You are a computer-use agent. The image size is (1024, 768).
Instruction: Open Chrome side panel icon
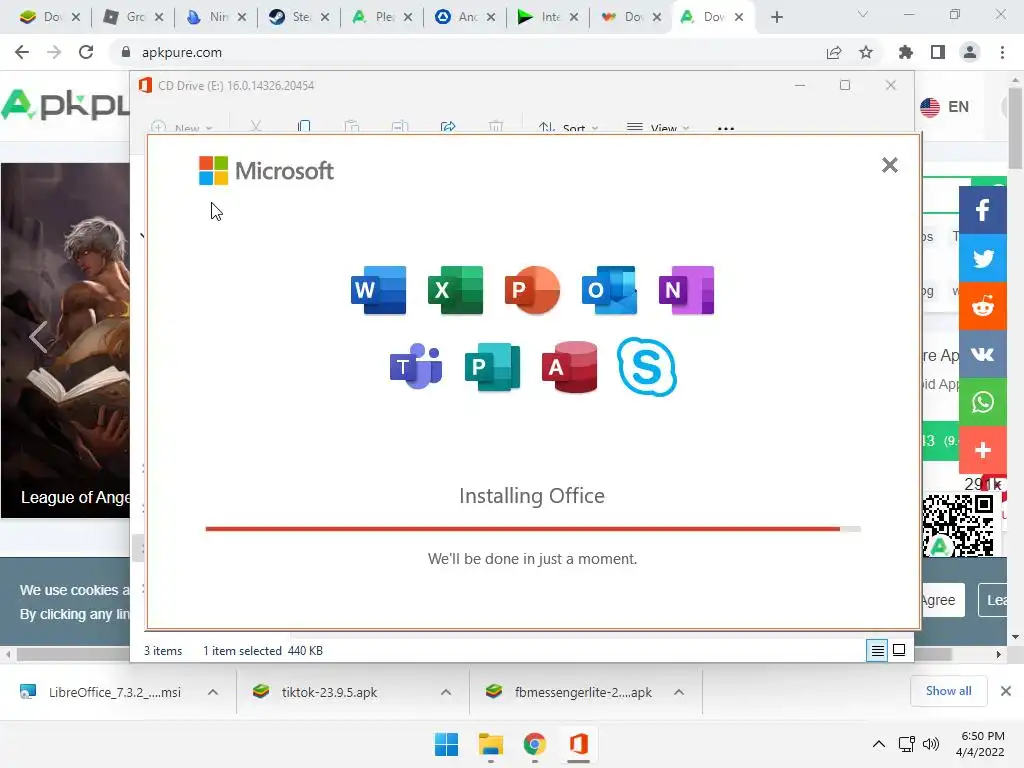coord(938,52)
